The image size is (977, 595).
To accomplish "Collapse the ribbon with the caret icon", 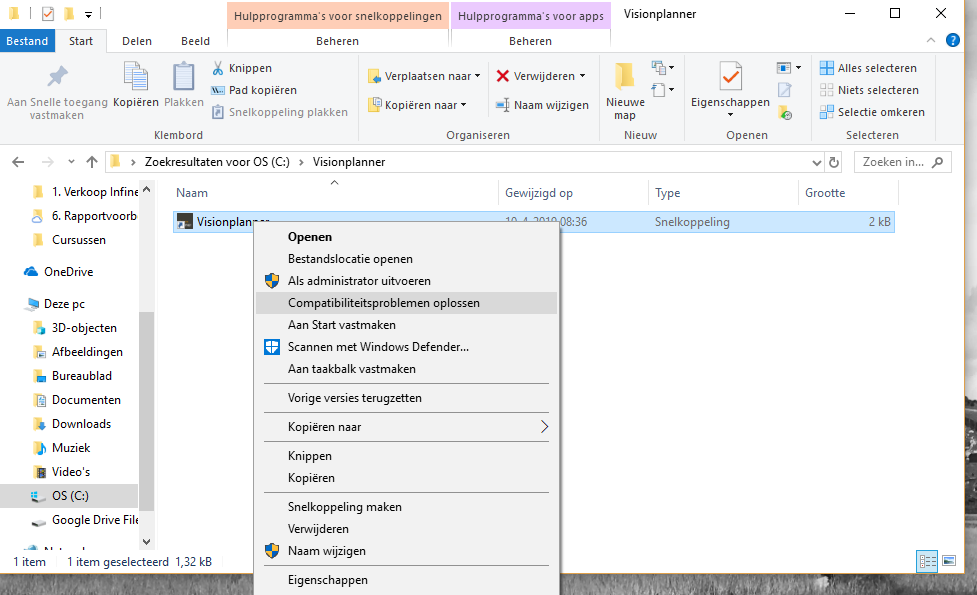I will 931,40.
